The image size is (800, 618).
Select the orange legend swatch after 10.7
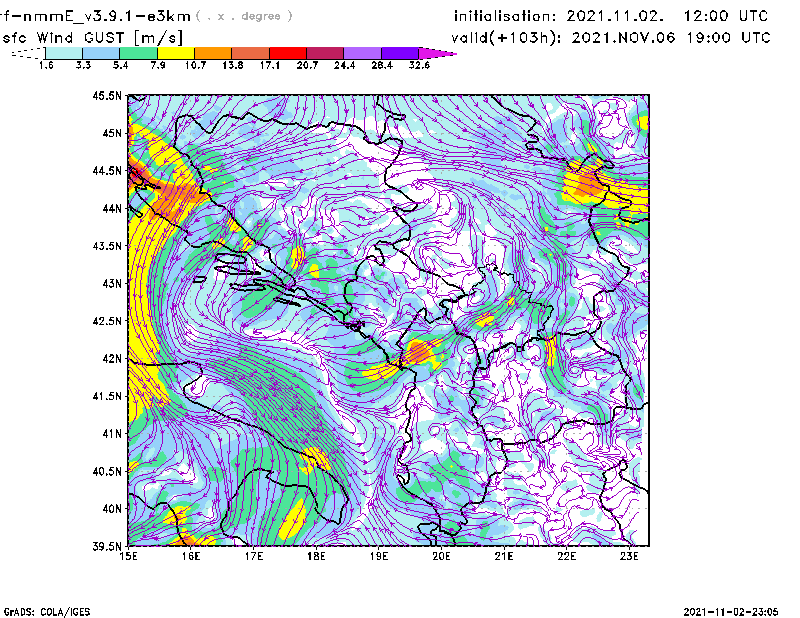[x=213, y=53]
